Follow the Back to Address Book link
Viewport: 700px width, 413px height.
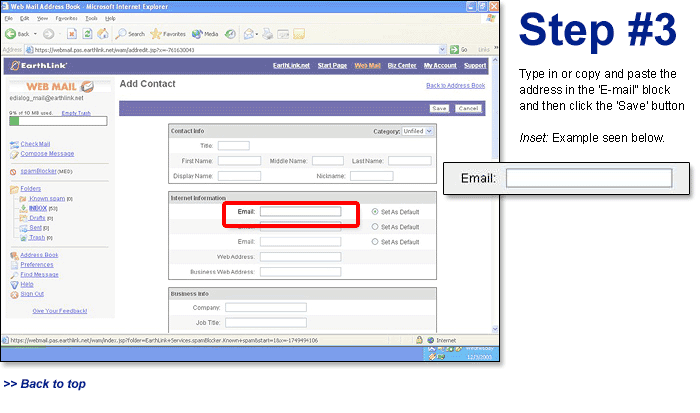(x=455, y=86)
